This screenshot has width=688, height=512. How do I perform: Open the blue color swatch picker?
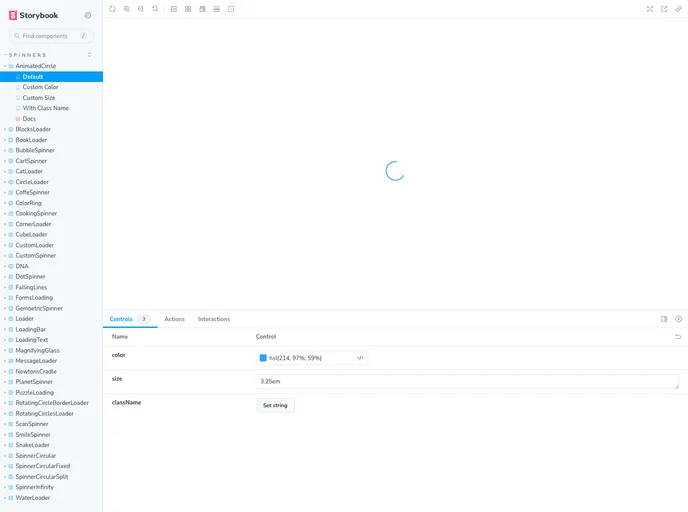click(x=263, y=358)
